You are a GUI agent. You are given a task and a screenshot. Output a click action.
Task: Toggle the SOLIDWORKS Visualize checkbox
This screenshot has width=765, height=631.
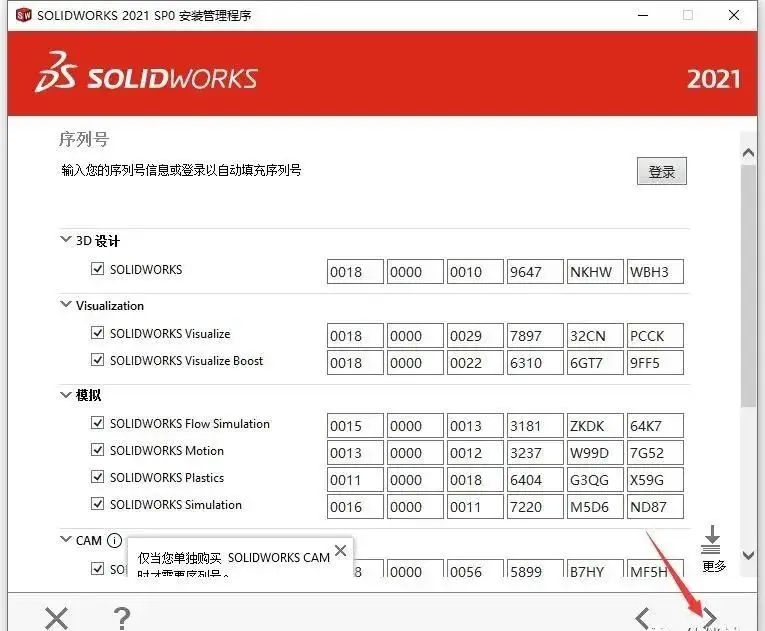coord(98,333)
